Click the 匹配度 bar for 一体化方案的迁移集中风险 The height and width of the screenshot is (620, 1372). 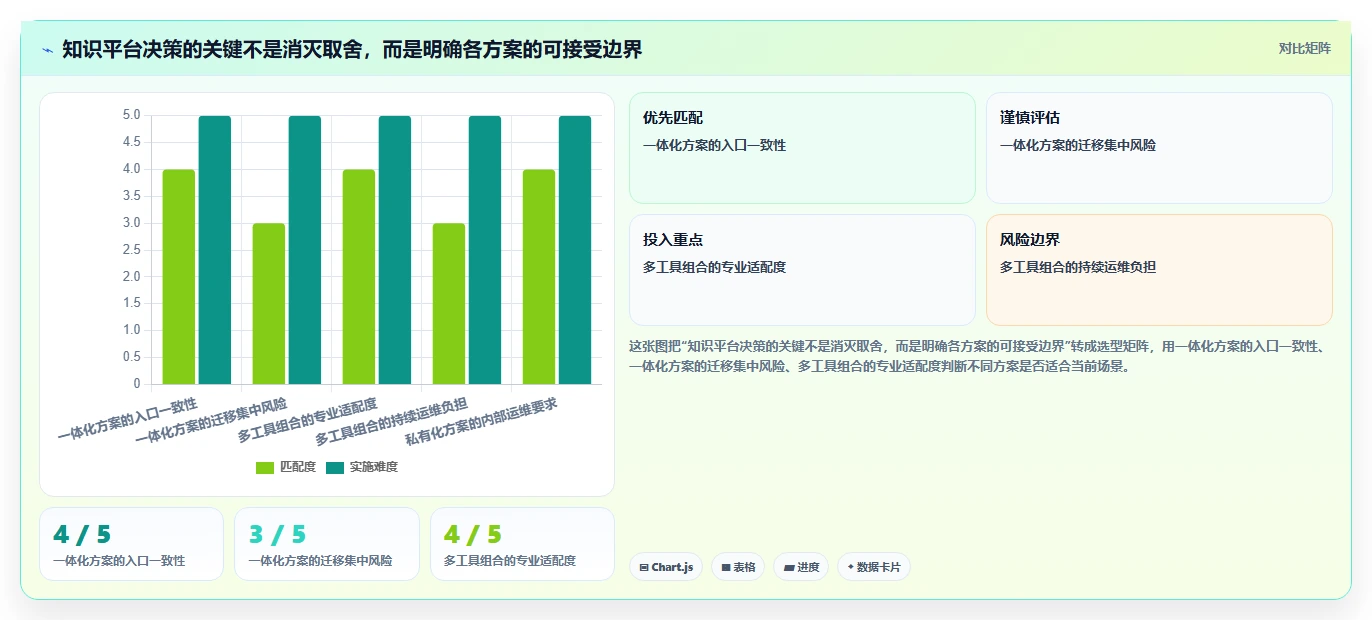[269, 304]
